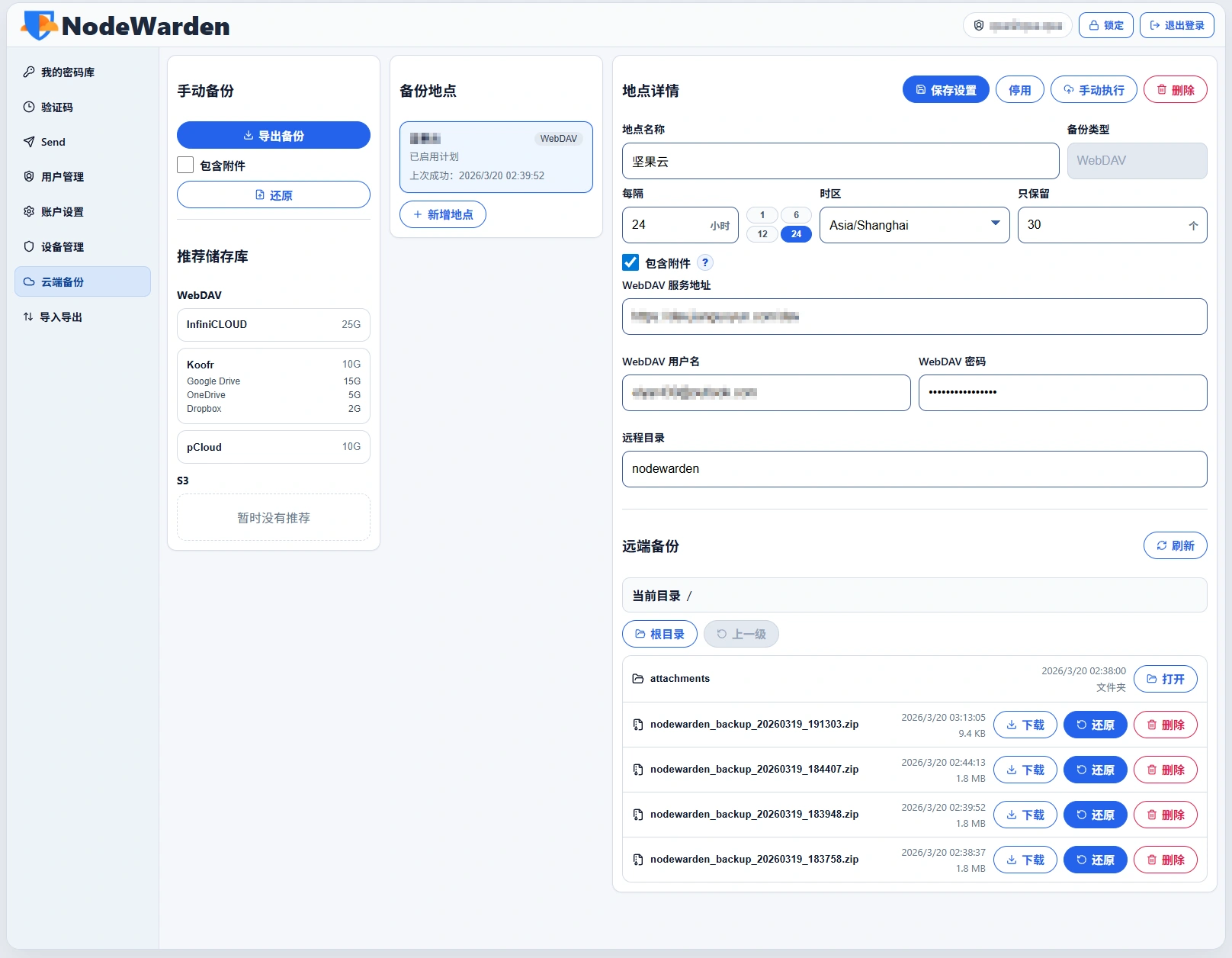
Task: Download nodewarden_backup_20260319_184407.zip
Action: click(1025, 770)
